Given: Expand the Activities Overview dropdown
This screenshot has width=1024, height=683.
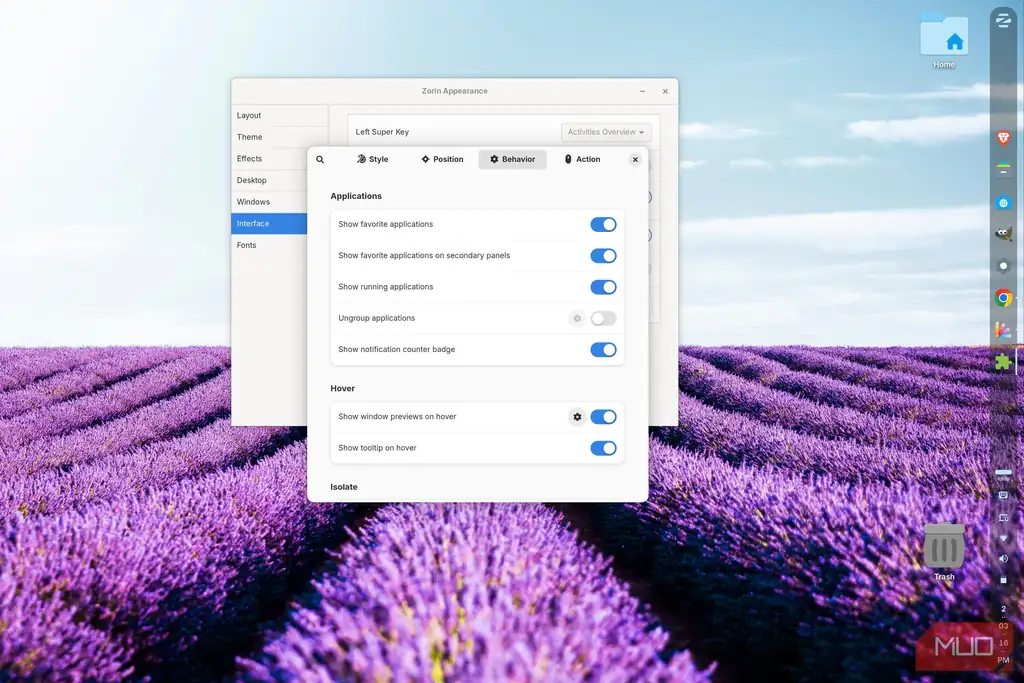Looking at the screenshot, I should click(x=605, y=132).
